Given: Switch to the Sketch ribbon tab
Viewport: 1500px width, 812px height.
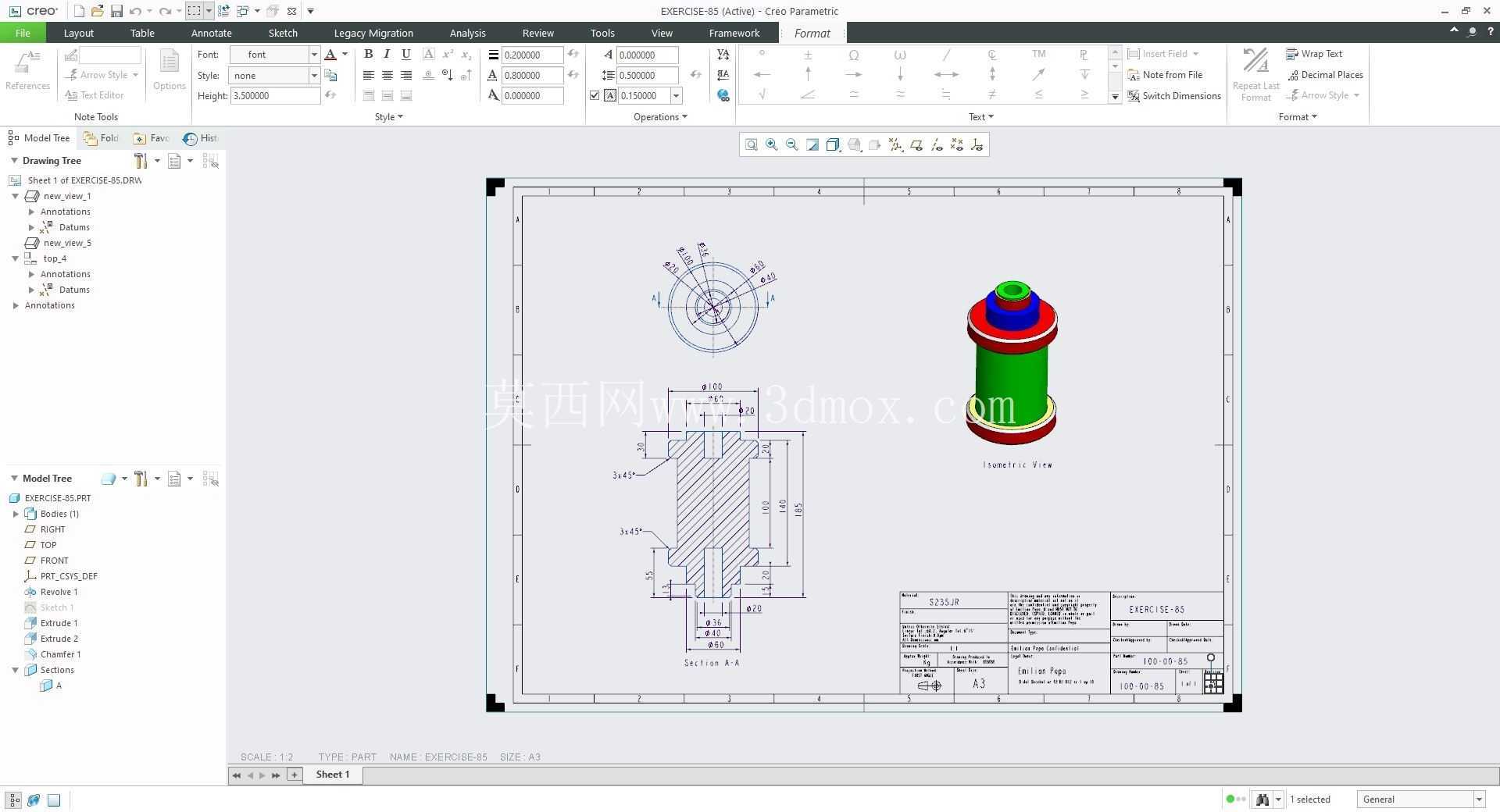Looking at the screenshot, I should (283, 33).
